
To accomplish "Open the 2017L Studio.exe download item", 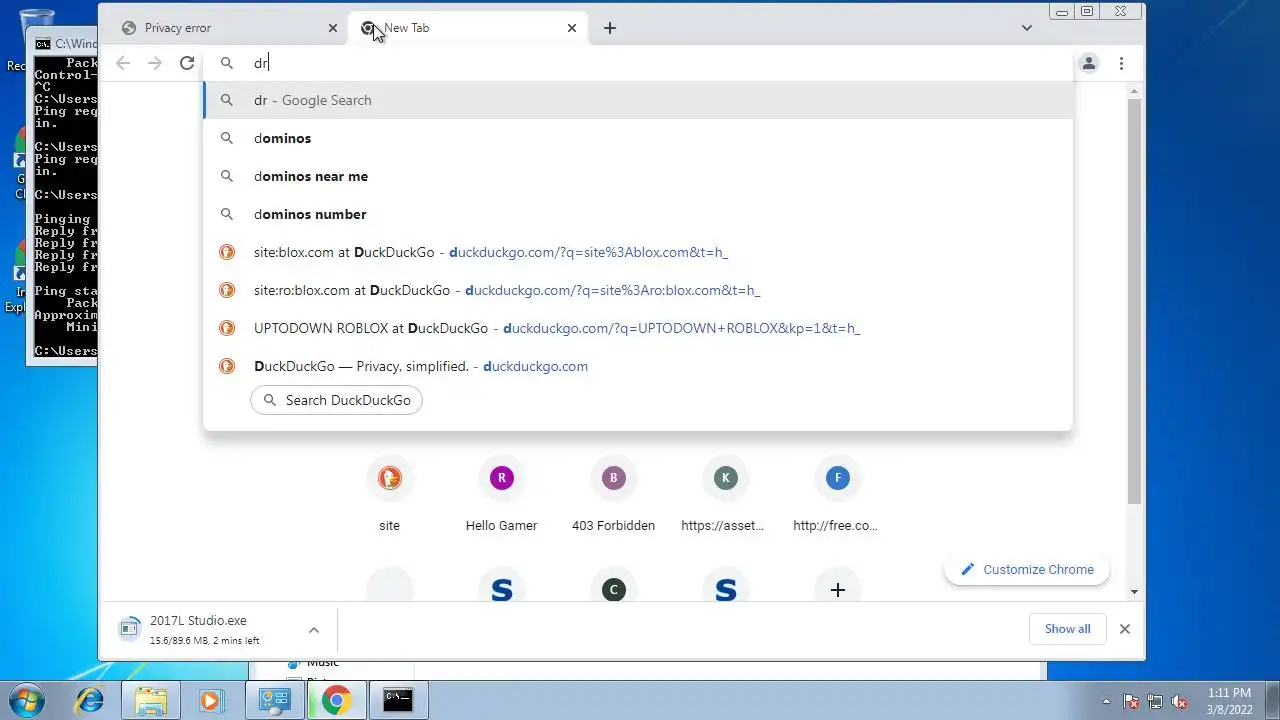I will (204, 630).
